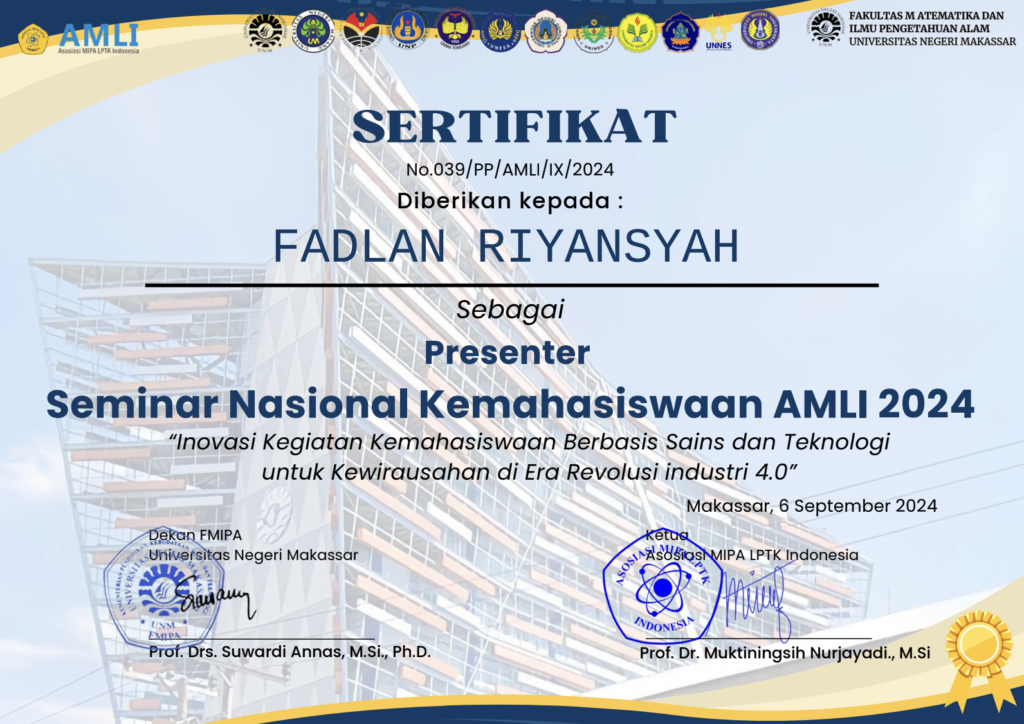Click the Fakultas Matematika dan Ilmu Pengetahuan Alam text
The height and width of the screenshot is (724, 1024).
(x=926, y=29)
